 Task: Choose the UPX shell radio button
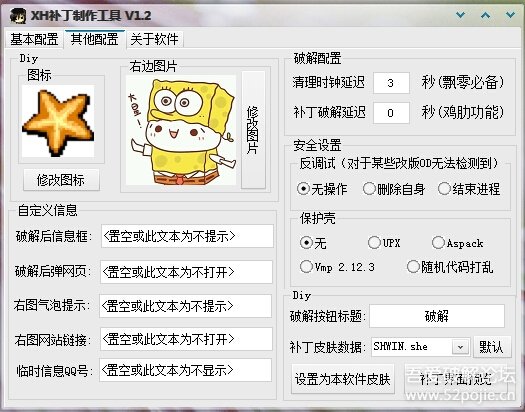(384, 242)
